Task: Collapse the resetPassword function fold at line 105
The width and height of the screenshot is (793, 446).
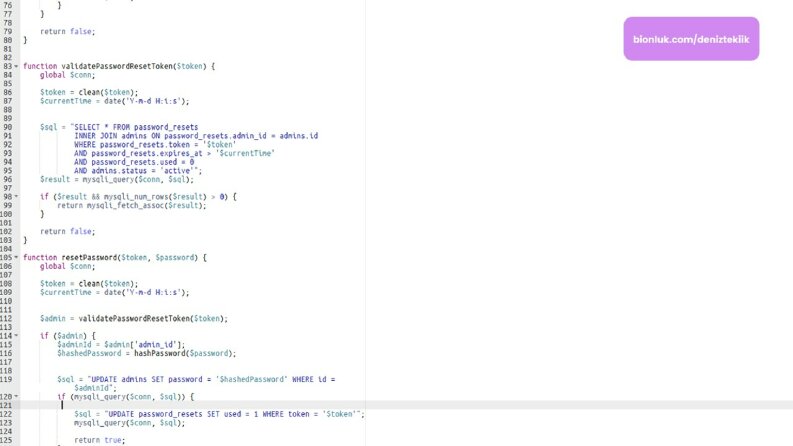Action: click(x=16, y=257)
